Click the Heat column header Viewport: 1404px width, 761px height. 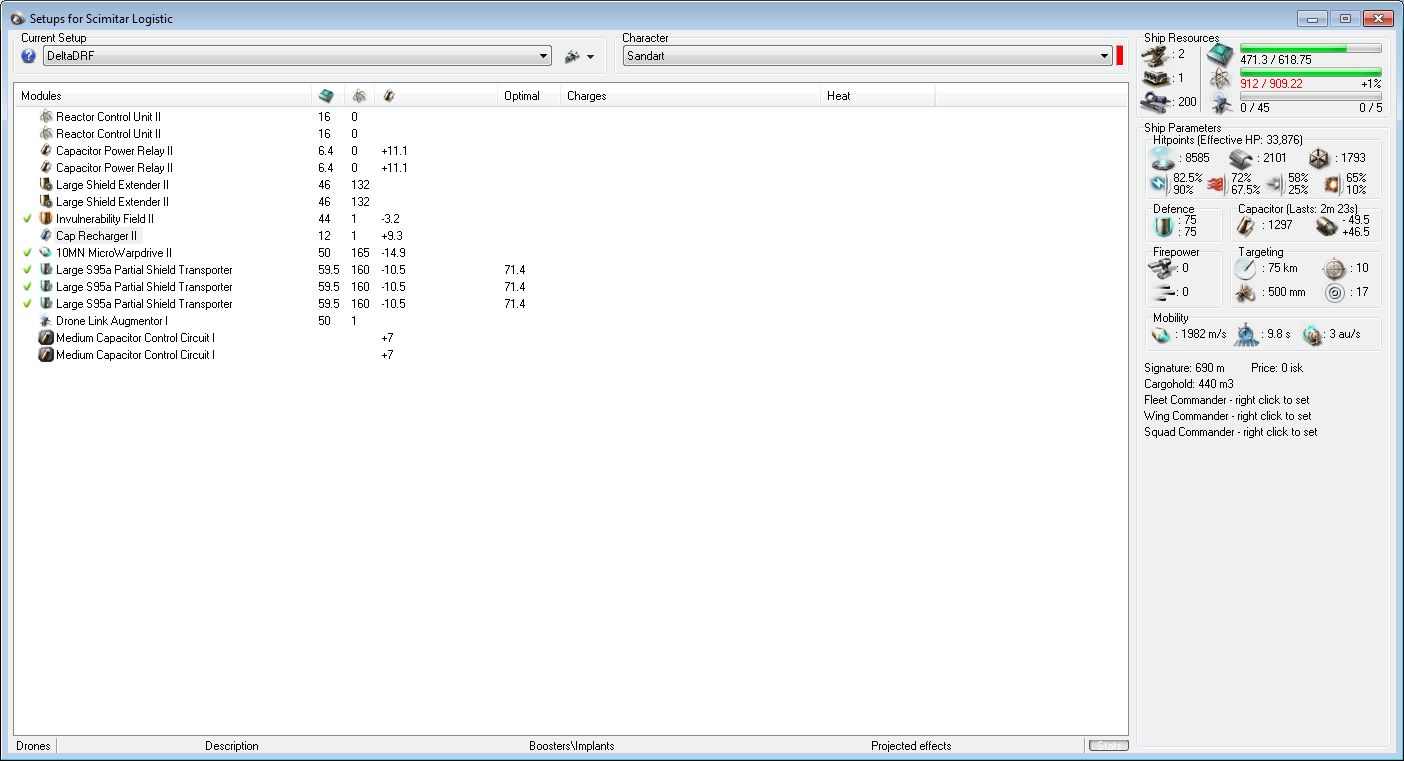[x=878, y=96]
